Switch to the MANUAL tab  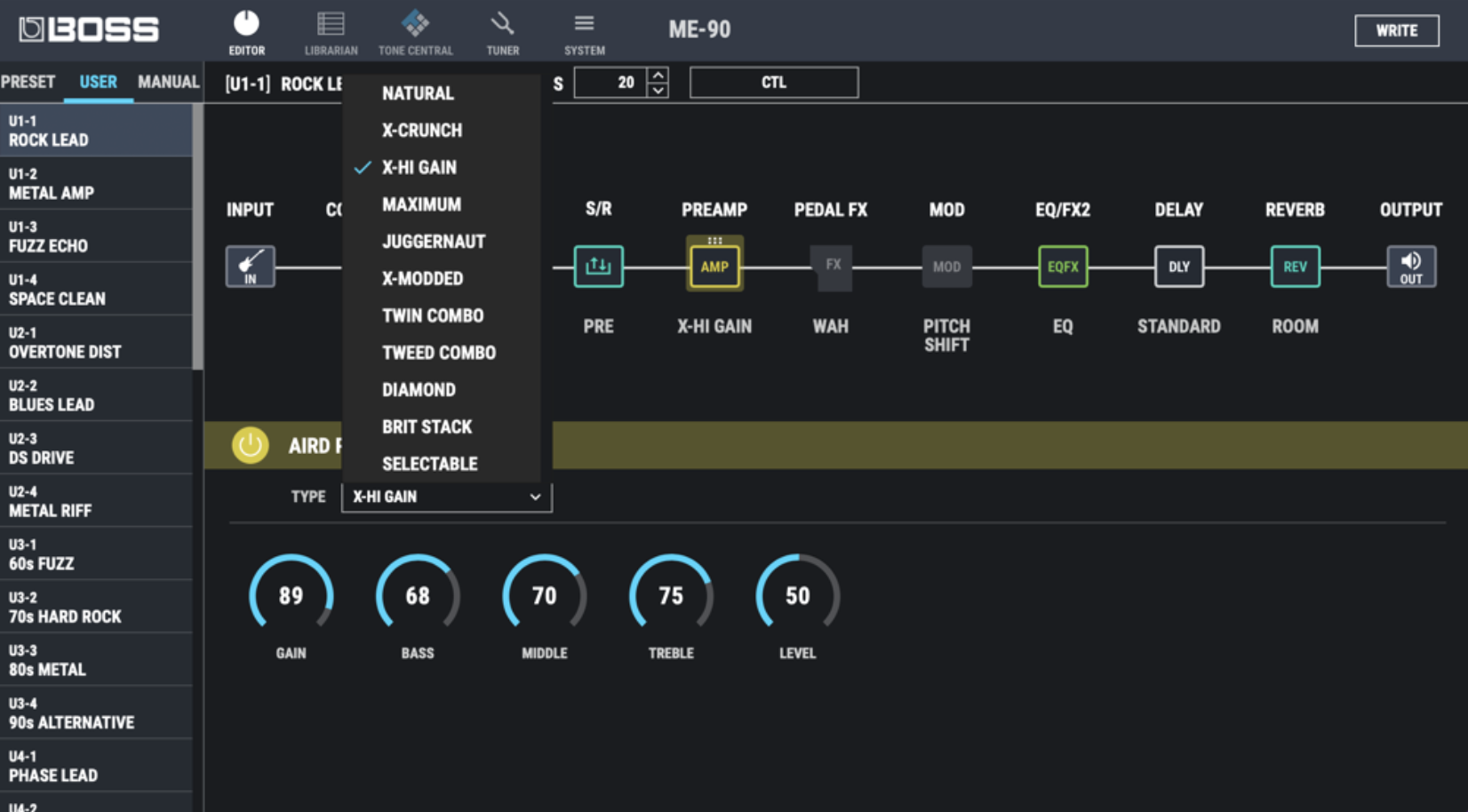[x=168, y=82]
